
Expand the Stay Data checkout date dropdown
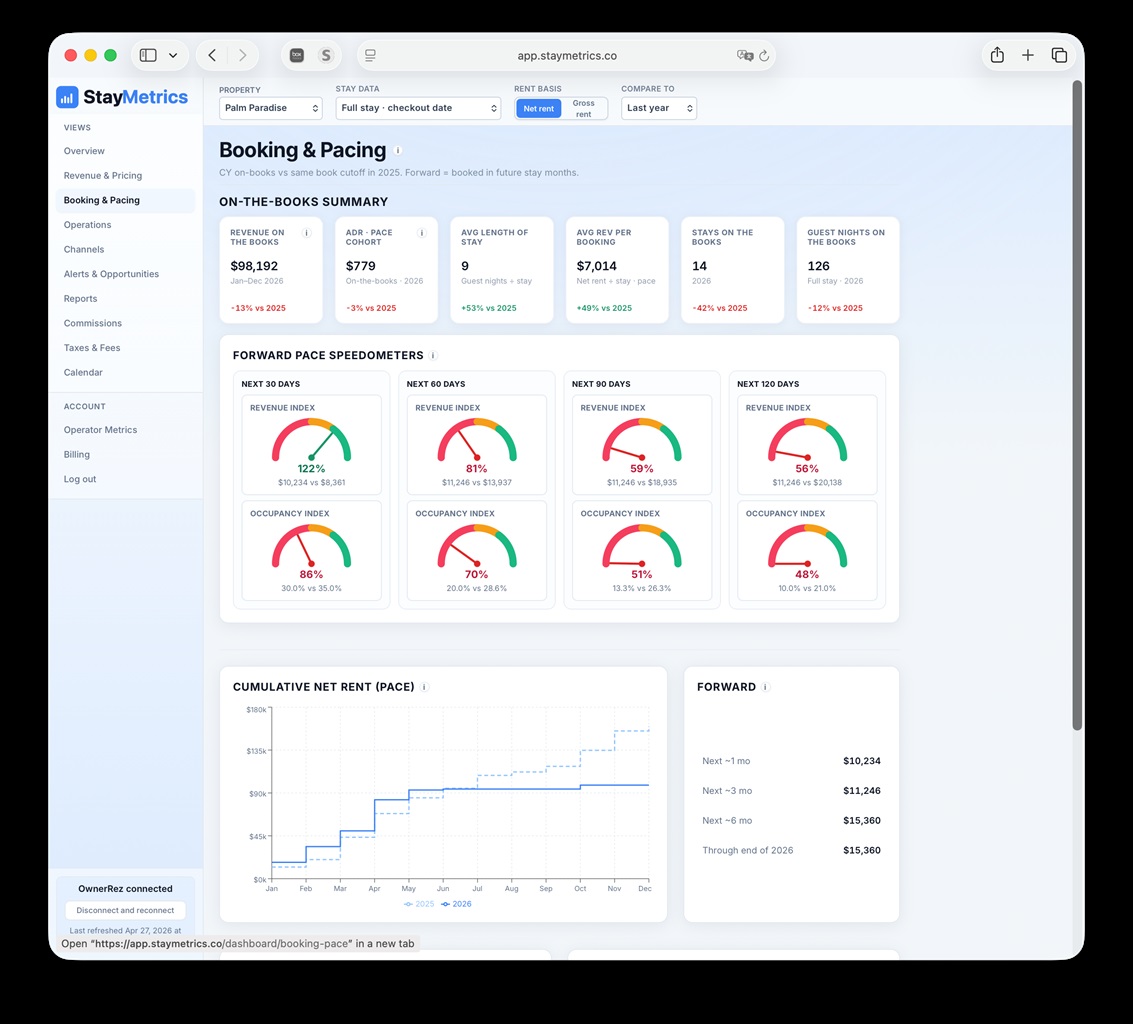point(418,108)
